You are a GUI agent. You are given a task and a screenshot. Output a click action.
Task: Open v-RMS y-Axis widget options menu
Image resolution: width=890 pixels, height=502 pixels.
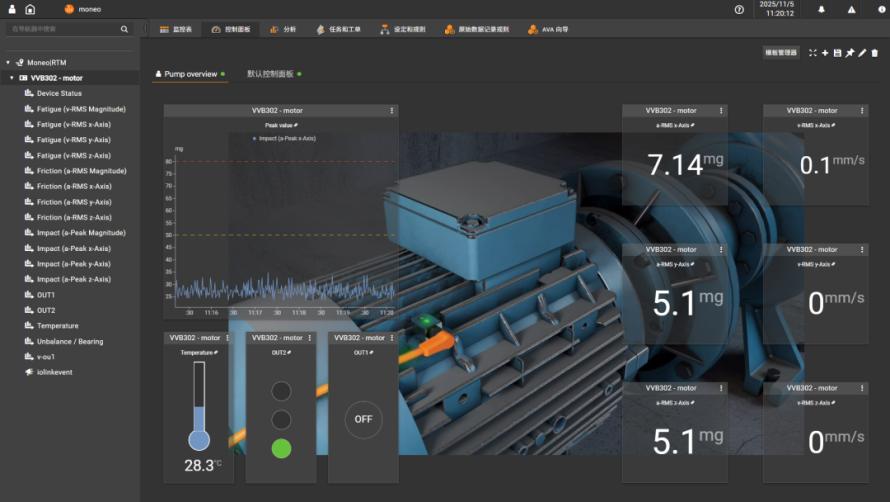click(862, 249)
